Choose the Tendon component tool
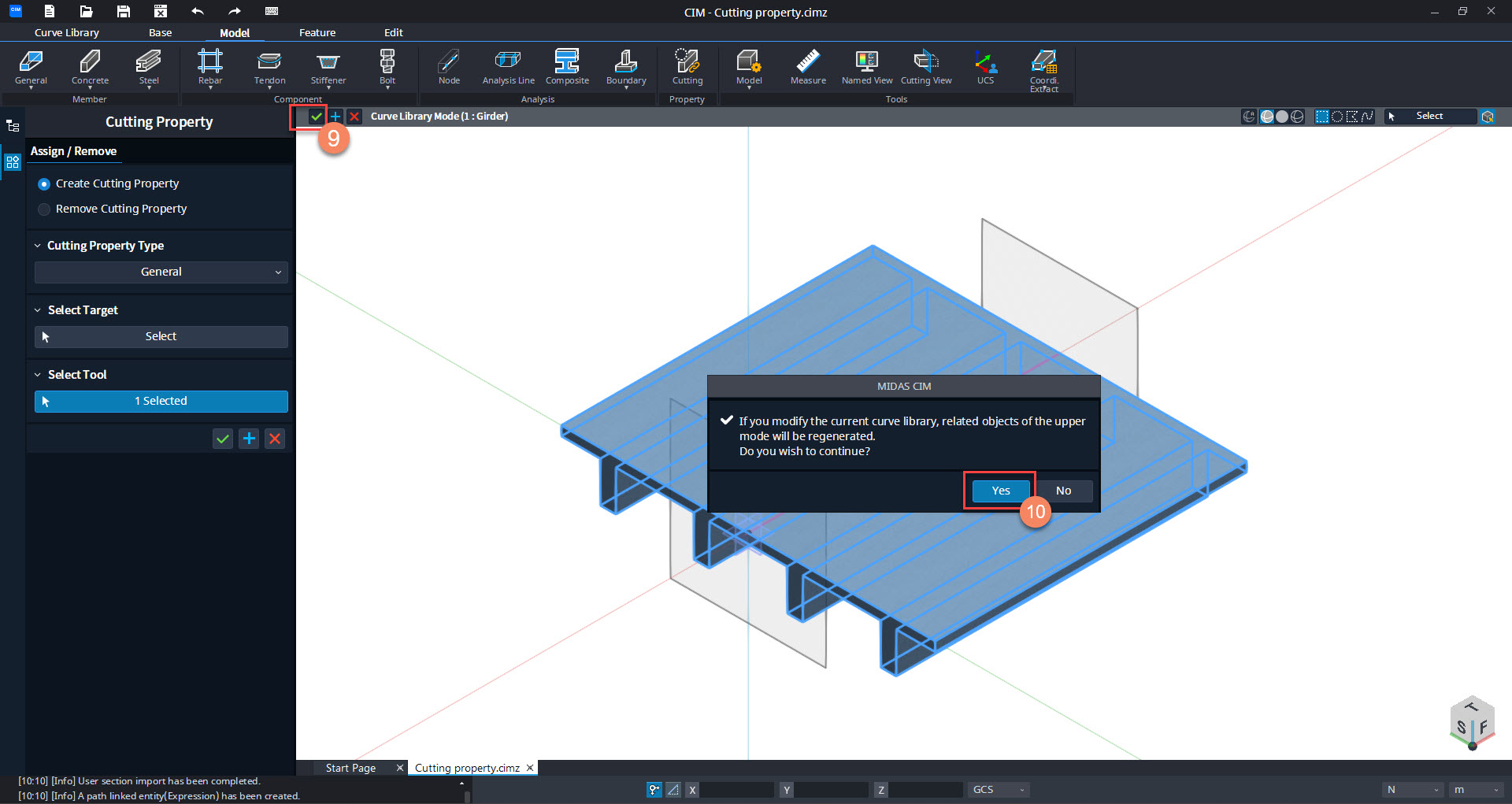Viewport: 1512px width, 804px height. [269, 68]
